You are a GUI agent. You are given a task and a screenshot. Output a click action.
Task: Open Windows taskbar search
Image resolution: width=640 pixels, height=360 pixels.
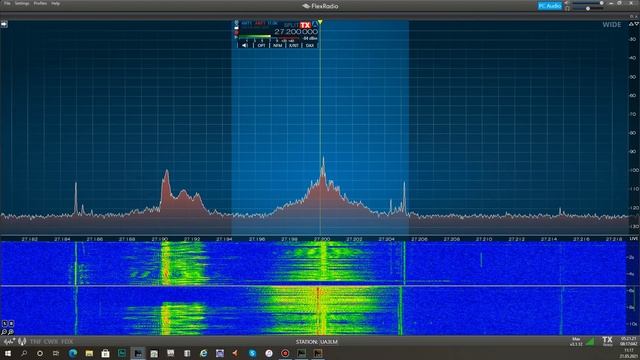(24, 353)
